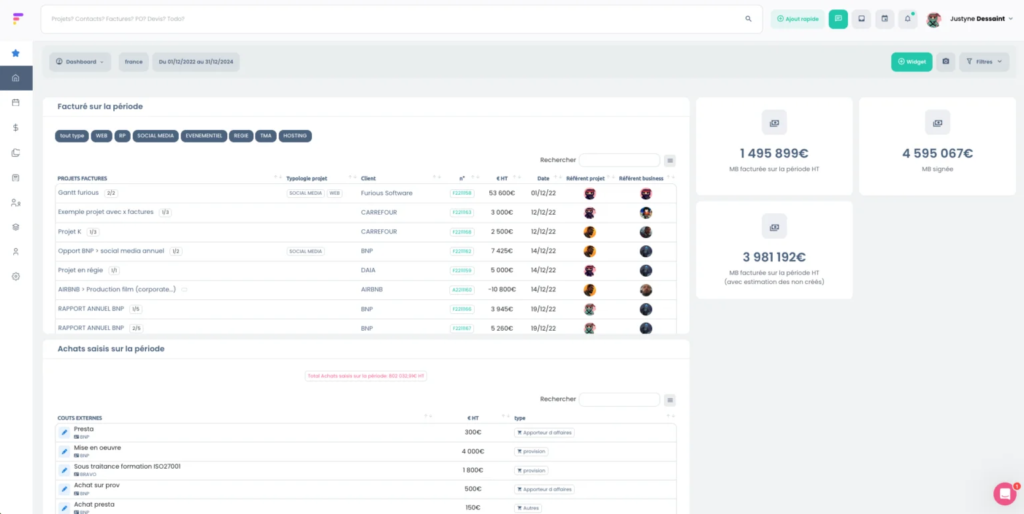This screenshot has height=514, width=1024.
Task: Toggle the SOCIAL MEDIA type filter
Action: tap(156, 135)
